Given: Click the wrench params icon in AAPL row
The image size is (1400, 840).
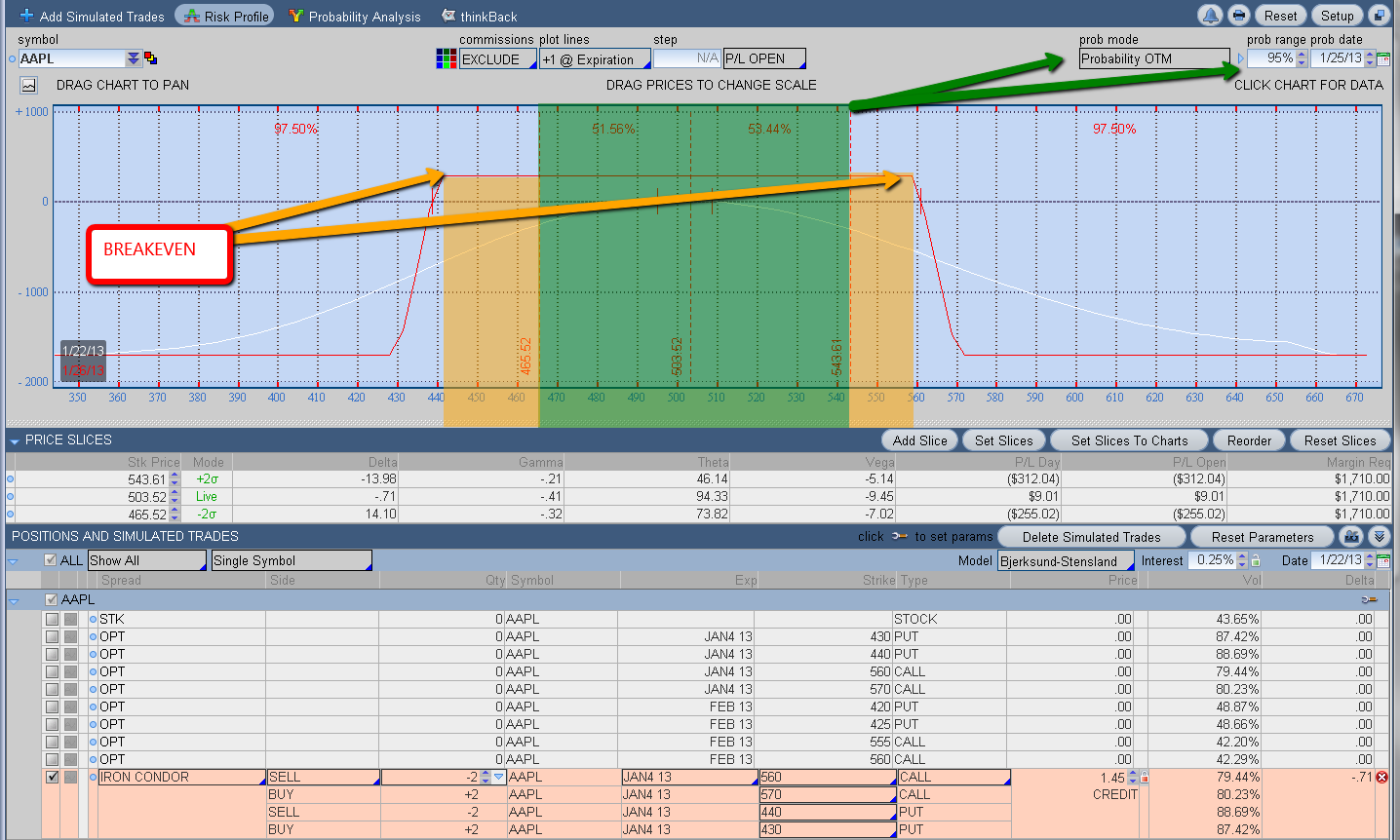Looking at the screenshot, I should point(1369,600).
